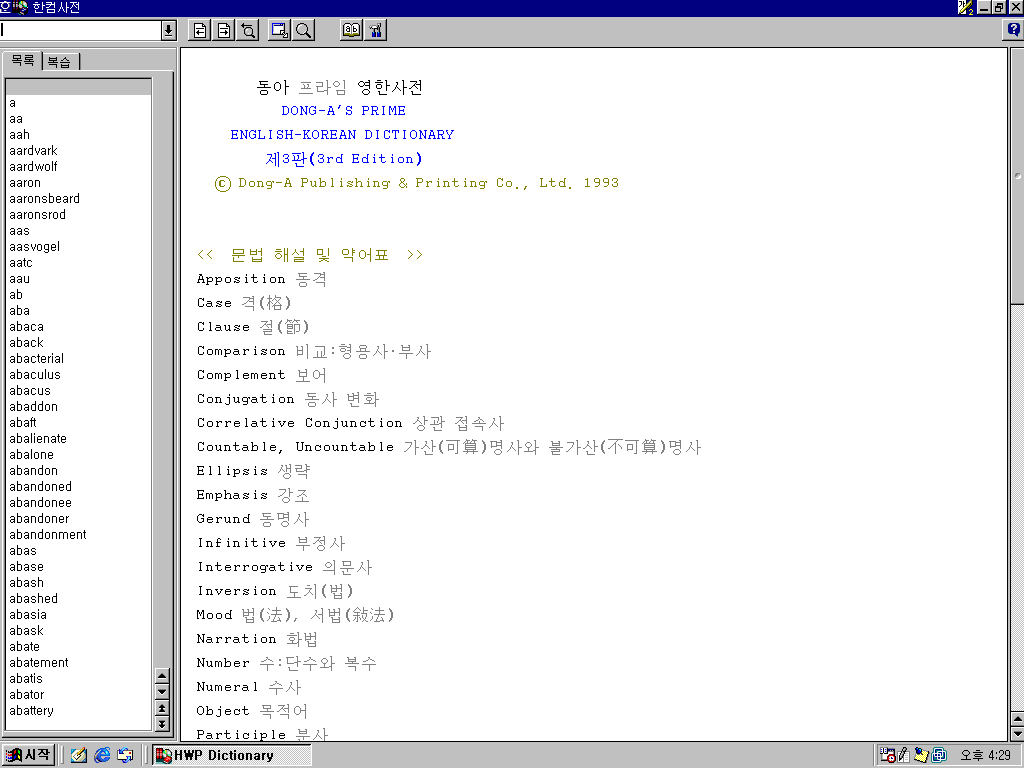The height and width of the screenshot is (768, 1024).
Task: Click HWP Dictionary taskbar button
Action: [x=232, y=756]
